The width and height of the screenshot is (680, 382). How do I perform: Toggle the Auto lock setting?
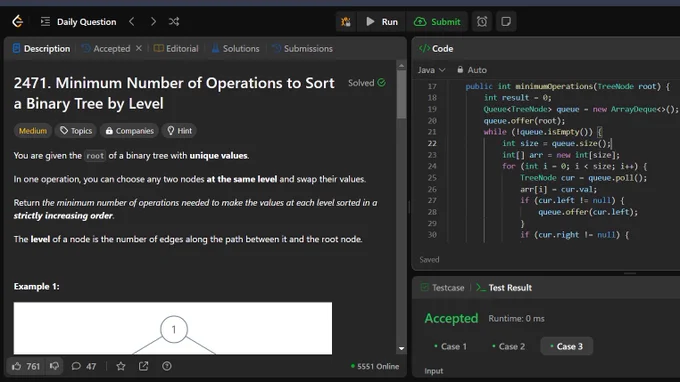click(472, 70)
